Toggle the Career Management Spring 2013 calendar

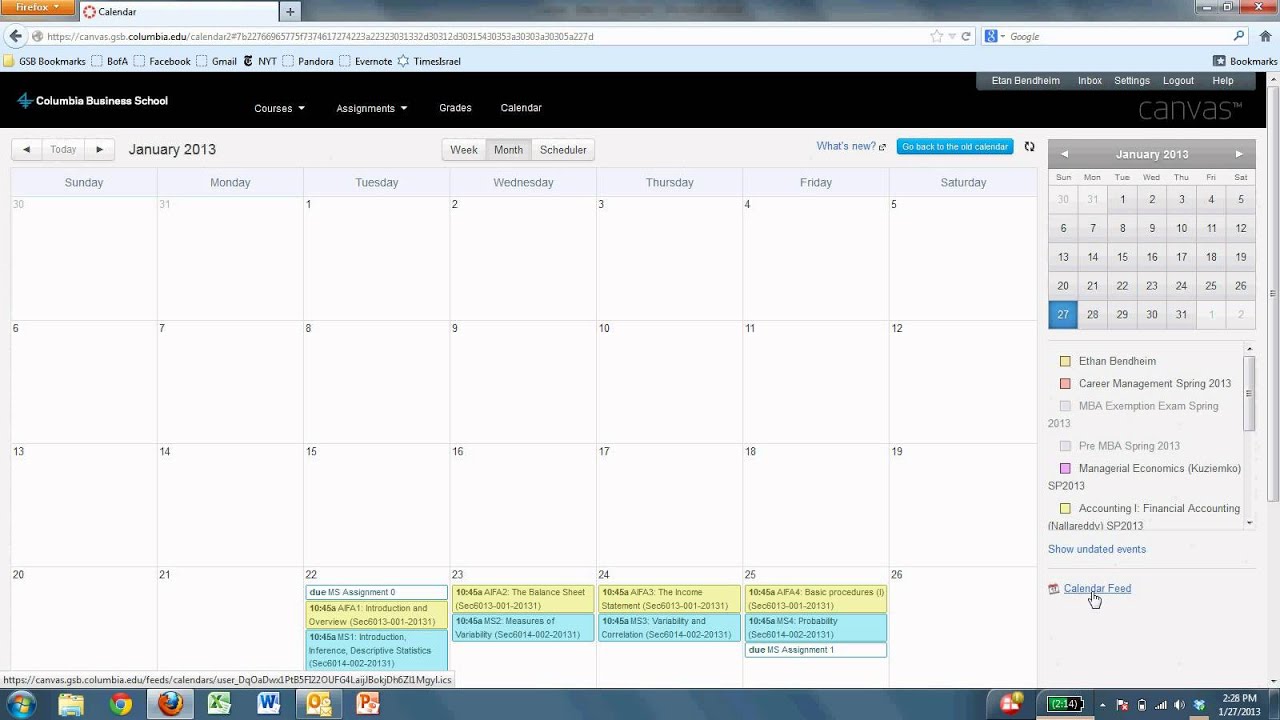click(x=1065, y=383)
